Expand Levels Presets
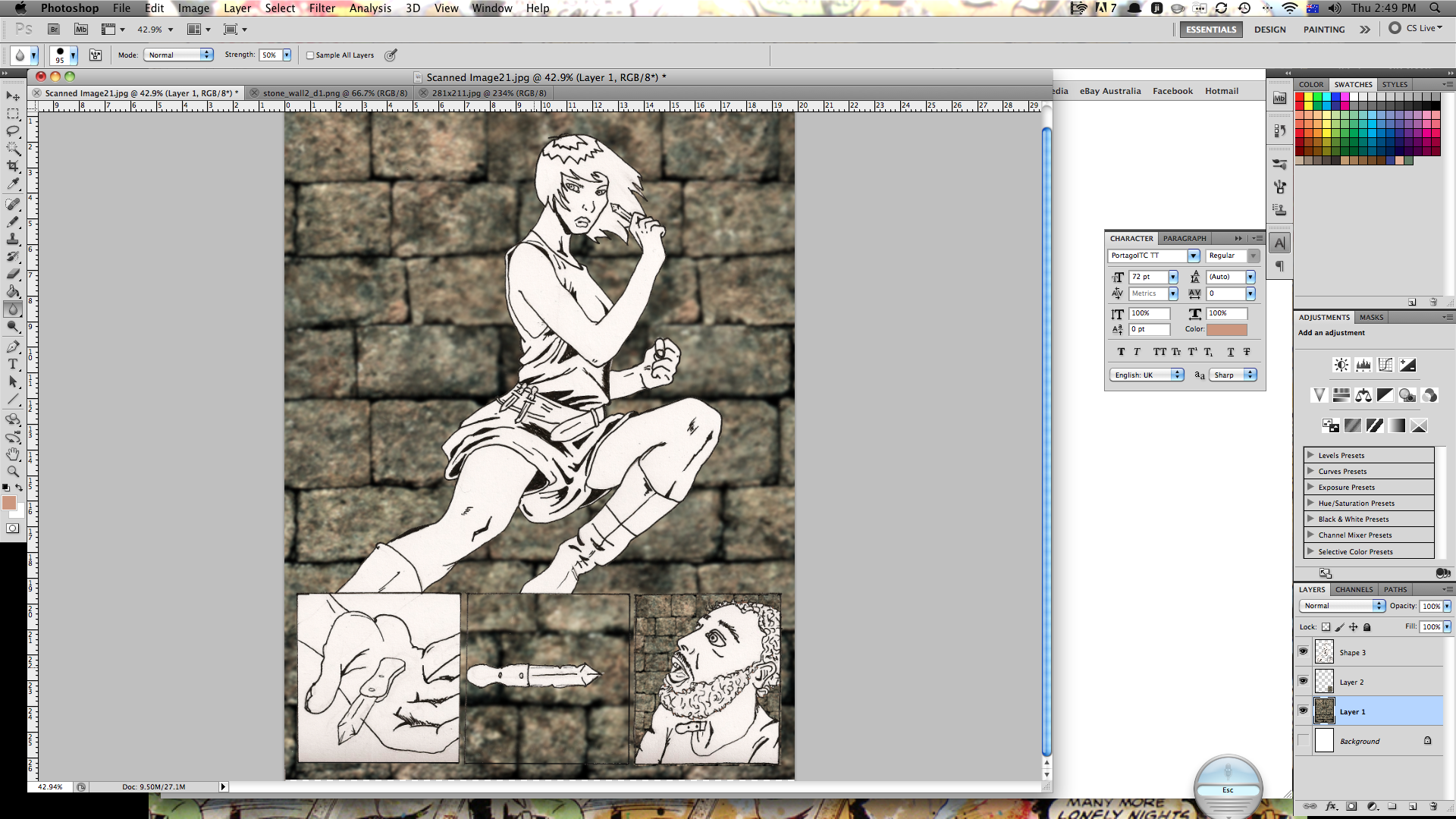Image resolution: width=1456 pixels, height=819 pixels. (x=1310, y=455)
